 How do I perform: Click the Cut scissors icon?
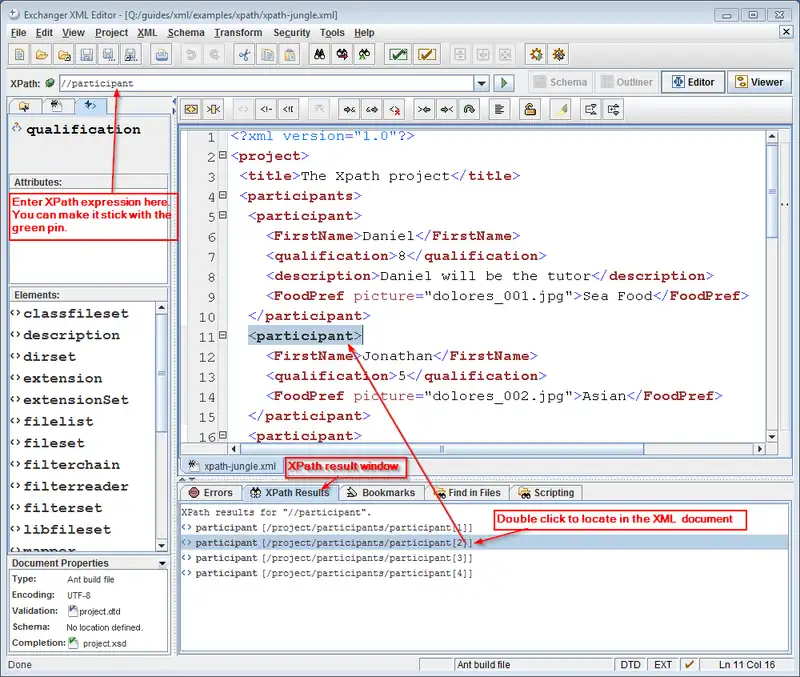(244, 54)
